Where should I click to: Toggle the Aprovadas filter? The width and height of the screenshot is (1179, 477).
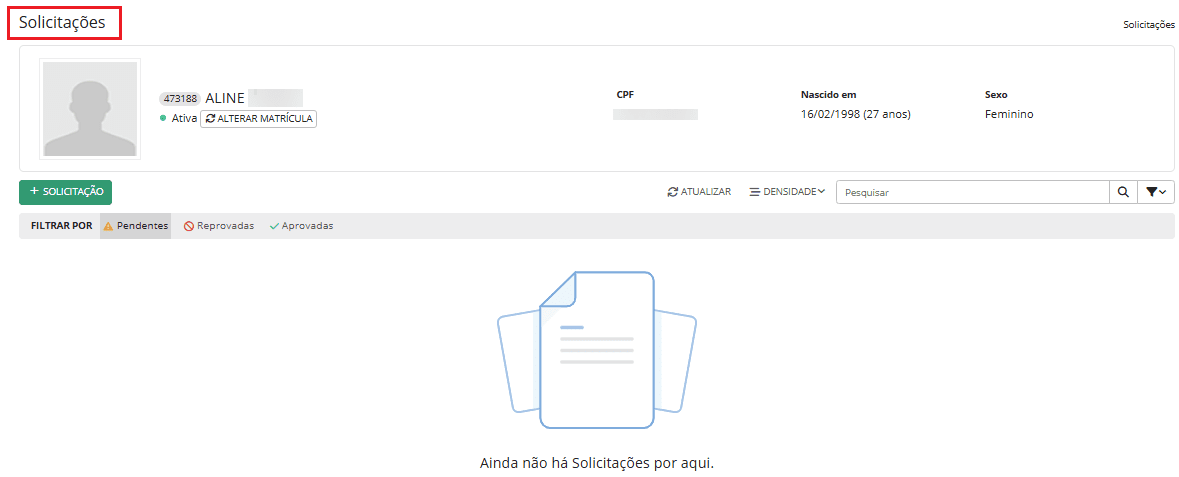click(301, 226)
